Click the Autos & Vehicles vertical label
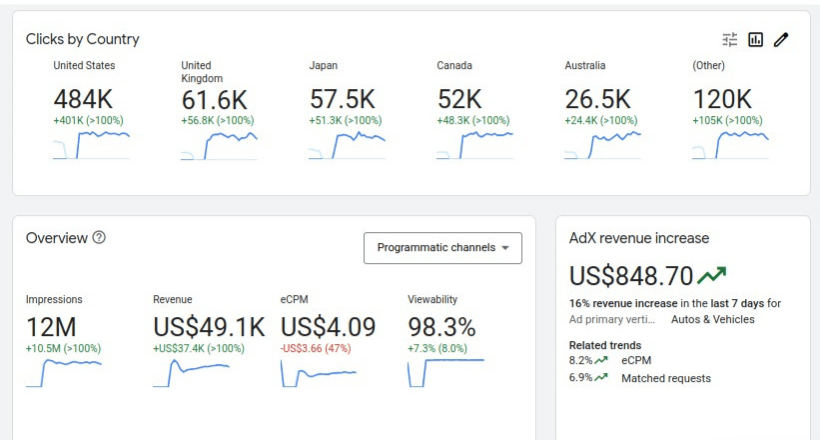 point(712,320)
